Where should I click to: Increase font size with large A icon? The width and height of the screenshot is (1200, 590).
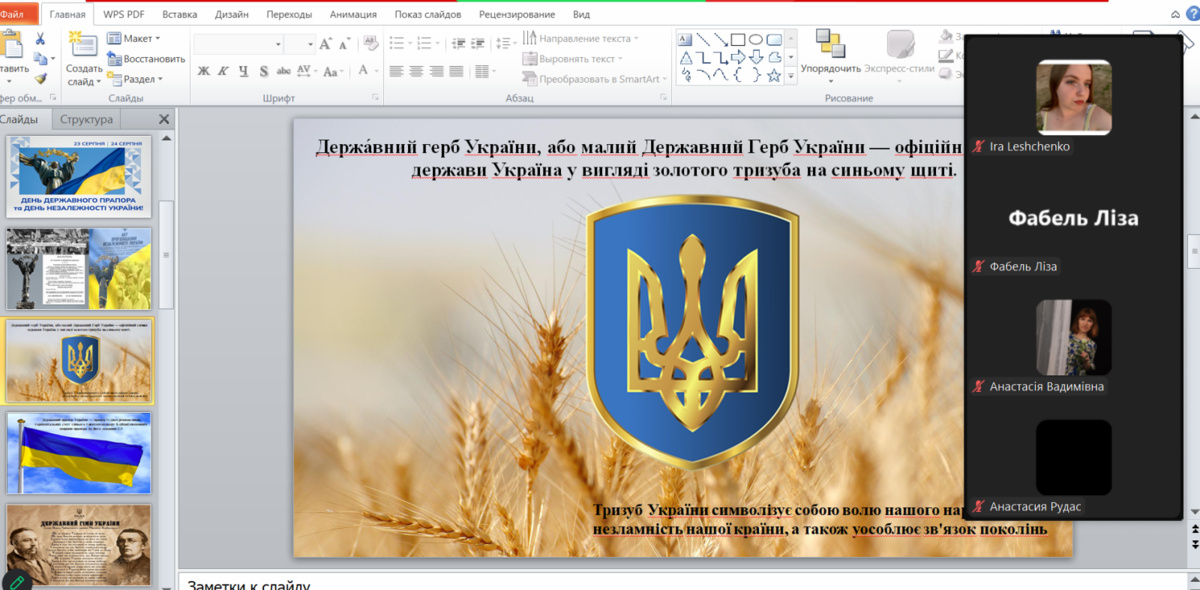(325, 44)
